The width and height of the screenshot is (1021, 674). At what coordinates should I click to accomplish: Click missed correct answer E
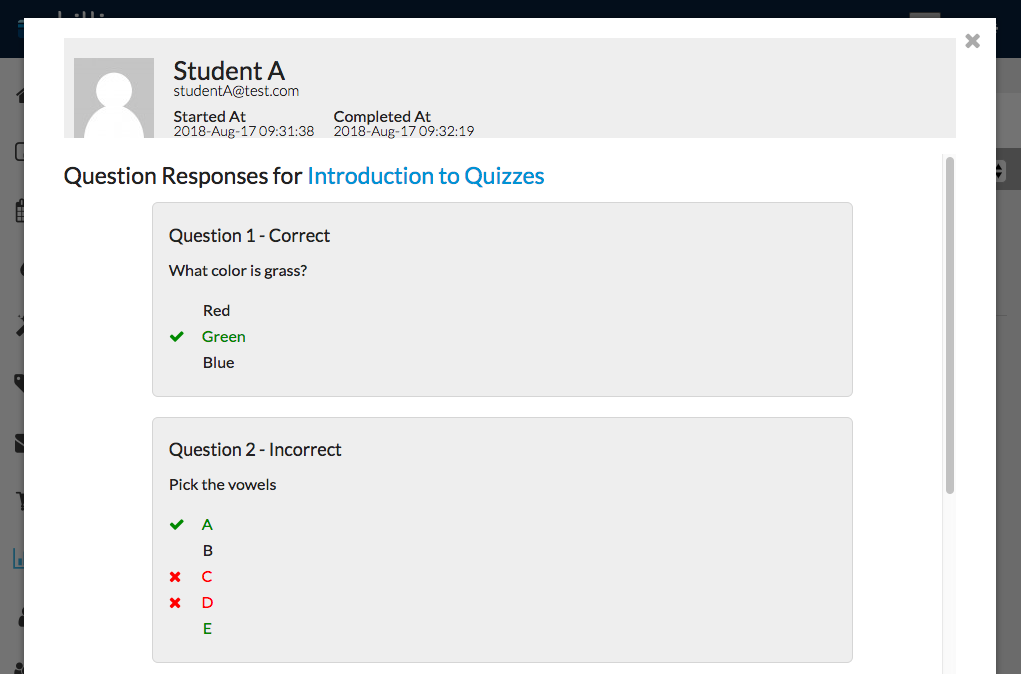pyautogui.click(x=207, y=629)
